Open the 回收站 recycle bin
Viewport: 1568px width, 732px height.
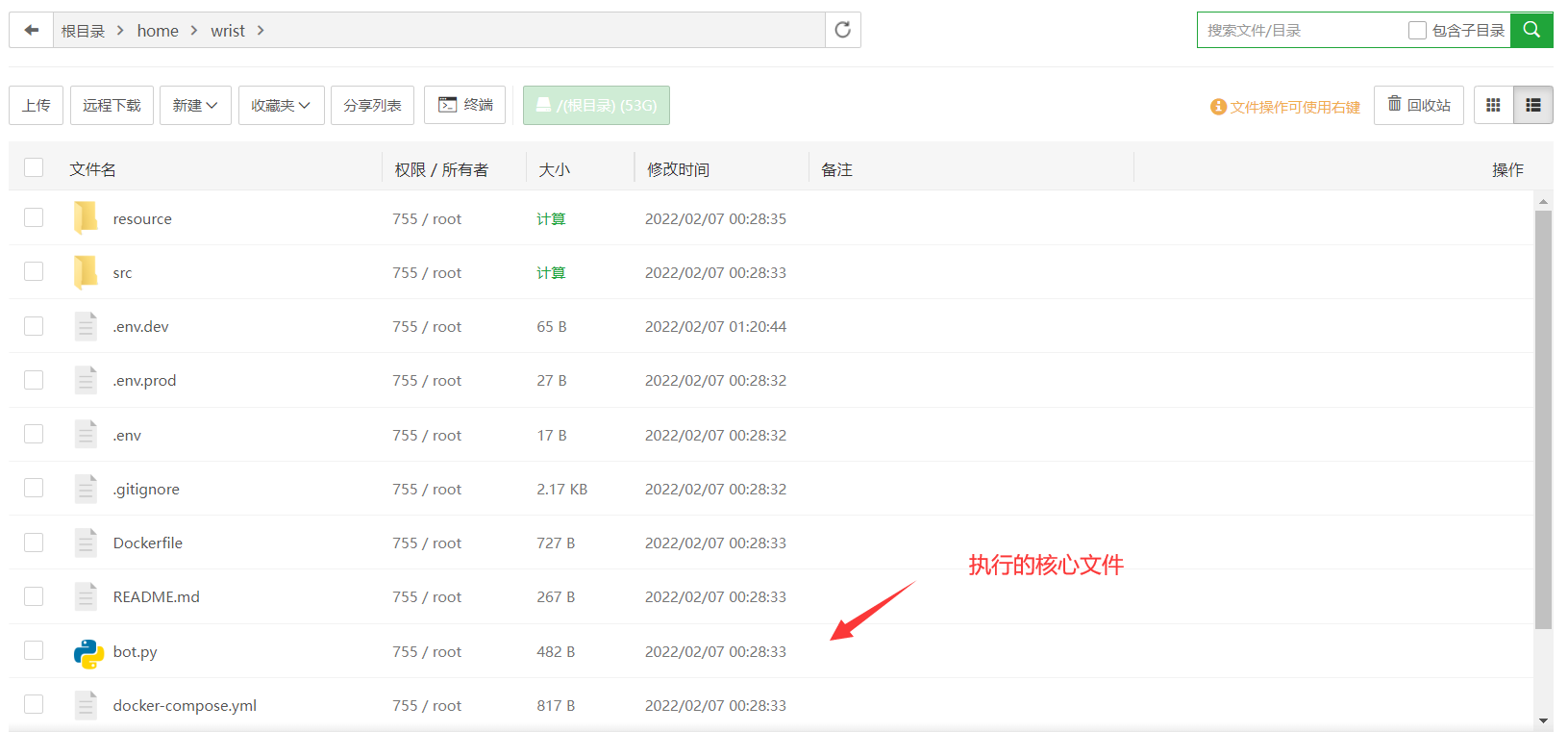(x=1419, y=105)
